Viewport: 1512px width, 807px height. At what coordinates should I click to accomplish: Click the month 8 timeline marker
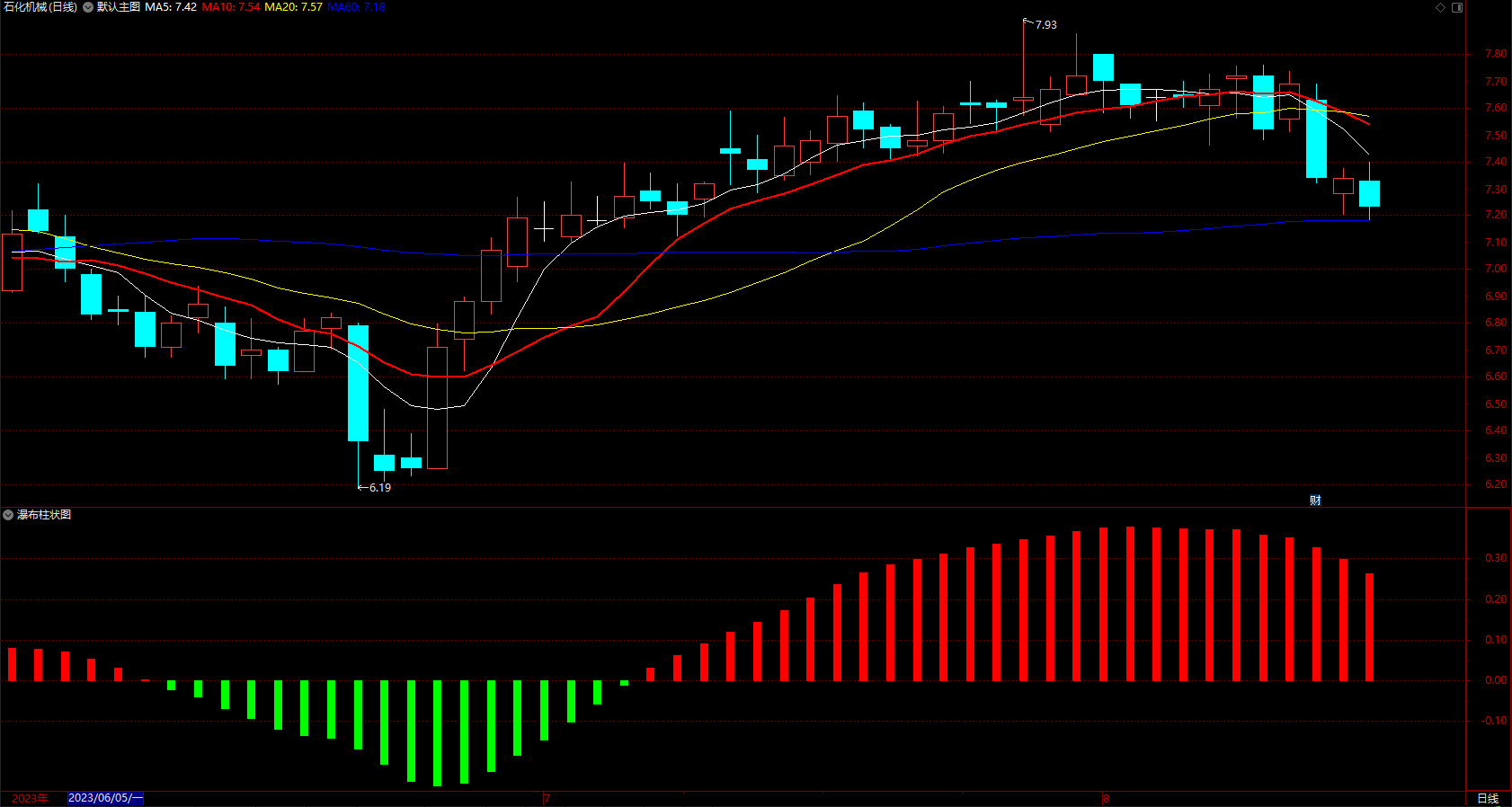[1107, 798]
